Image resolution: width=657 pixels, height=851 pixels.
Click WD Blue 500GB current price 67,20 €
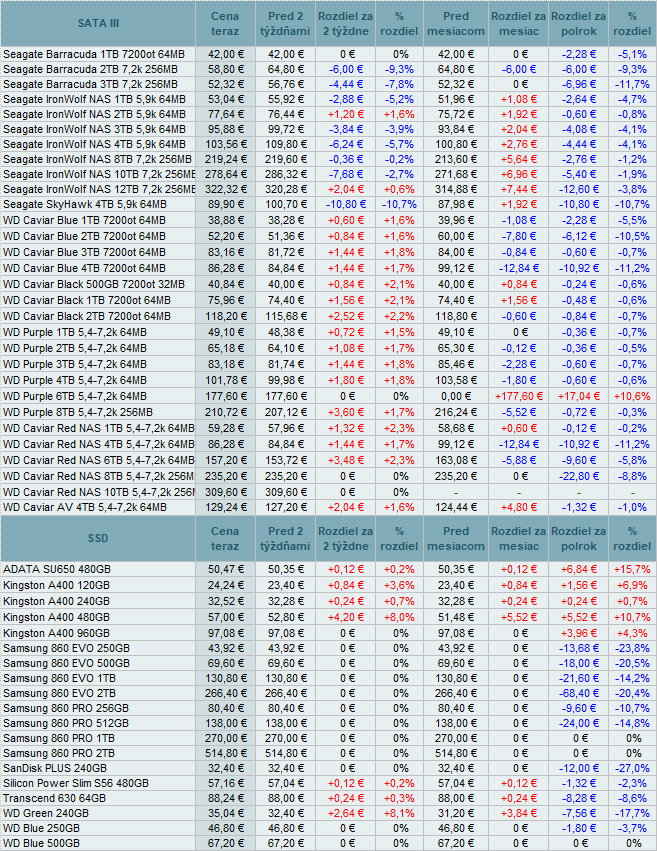pyautogui.click(x=226, y=844)
